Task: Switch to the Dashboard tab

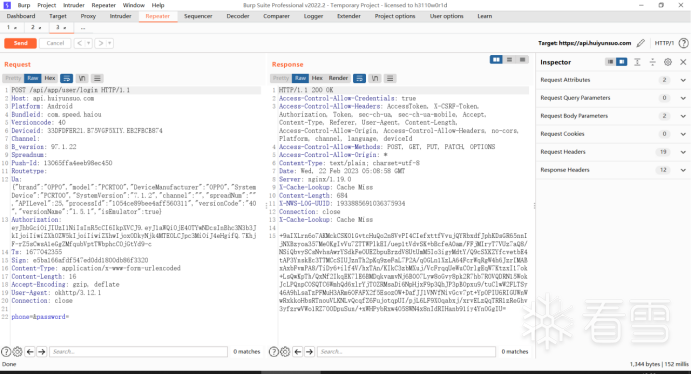Action: tap(21, 16)
